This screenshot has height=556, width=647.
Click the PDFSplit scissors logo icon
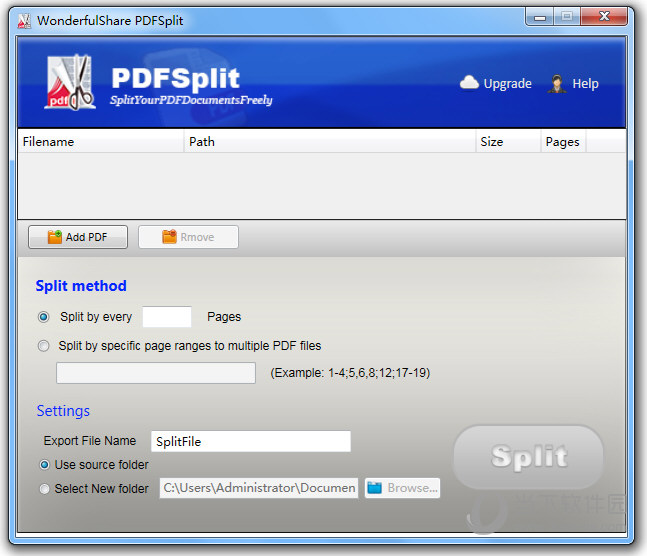tap(70, 83)
